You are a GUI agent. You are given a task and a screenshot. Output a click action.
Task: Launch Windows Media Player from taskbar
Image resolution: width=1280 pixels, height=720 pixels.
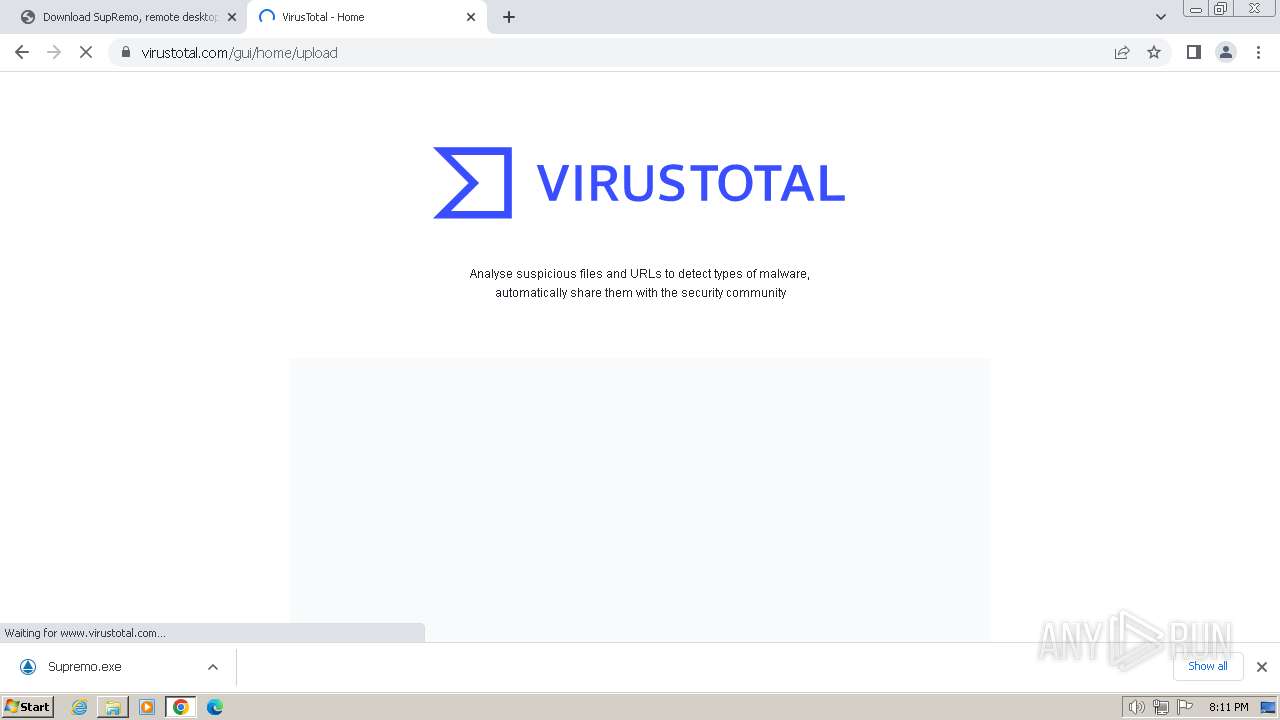coord(147,707)
